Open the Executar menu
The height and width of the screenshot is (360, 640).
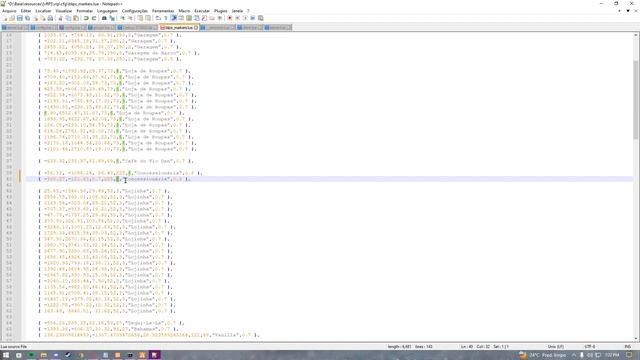point(202,11)
